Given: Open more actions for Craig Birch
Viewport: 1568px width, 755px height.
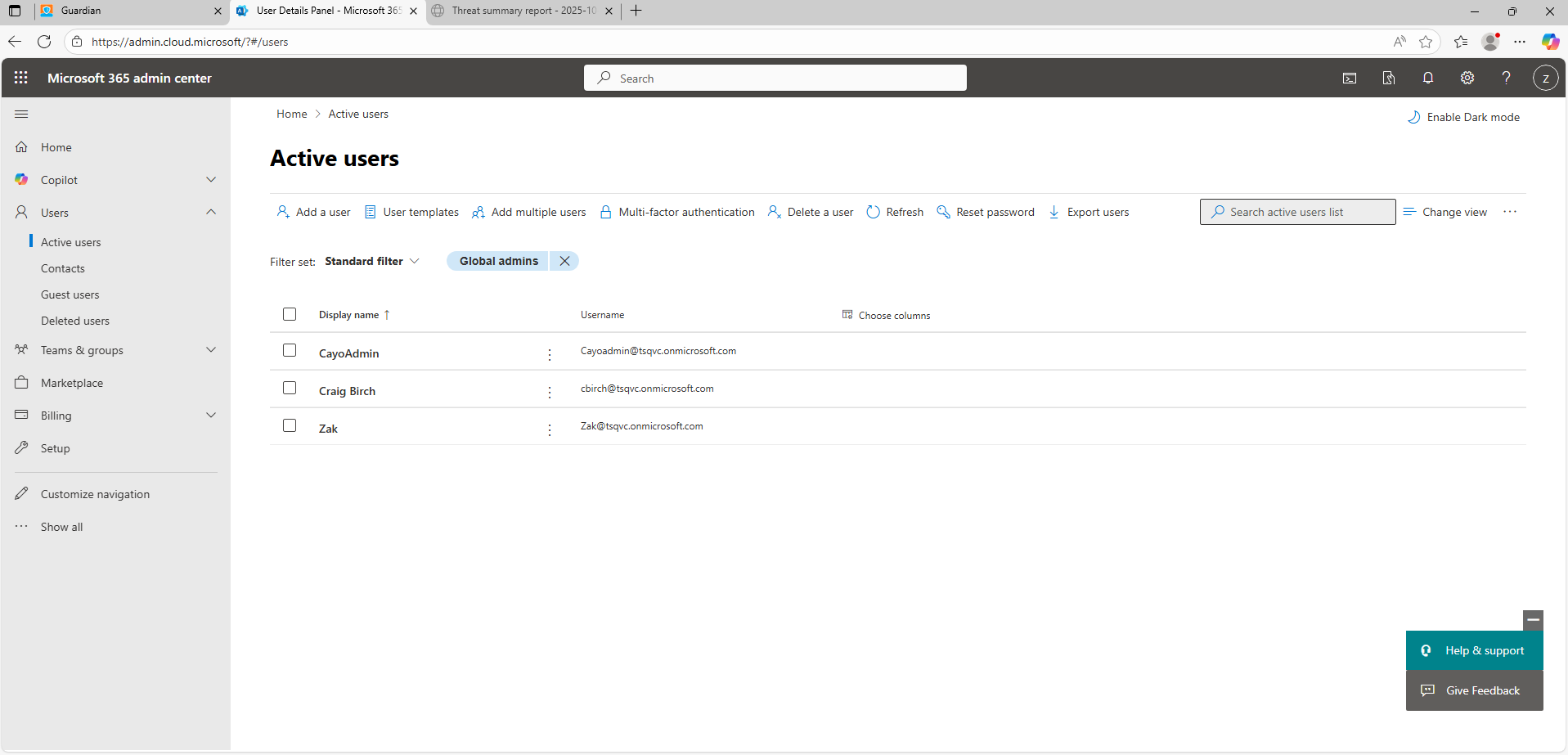Looking at the screenshot, I should tap(550, 392).
